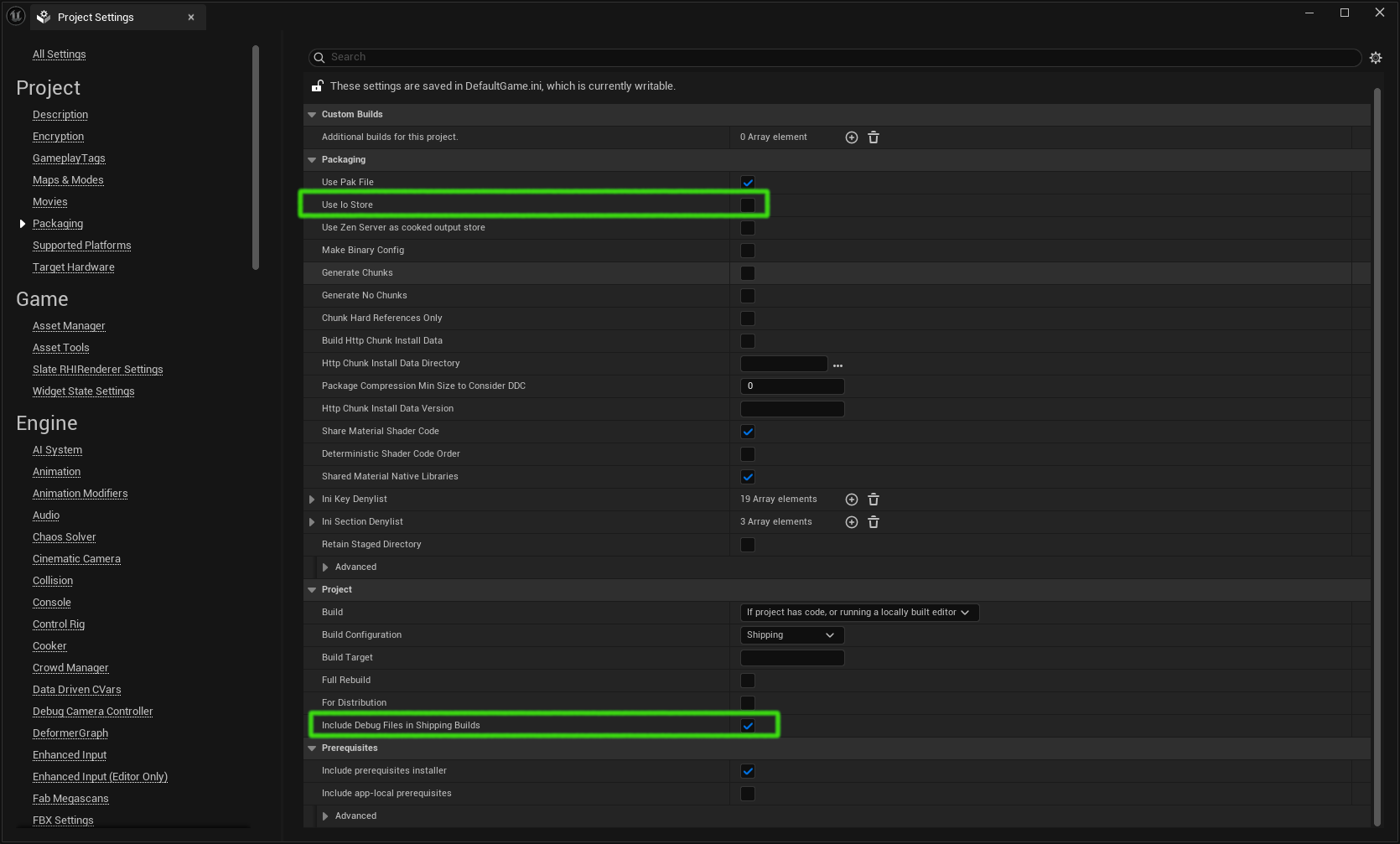The height and width of the screenshot is (844, 1400).
Task: Browse for Http Chunk Install Data Directory
Action: point(837,365)
